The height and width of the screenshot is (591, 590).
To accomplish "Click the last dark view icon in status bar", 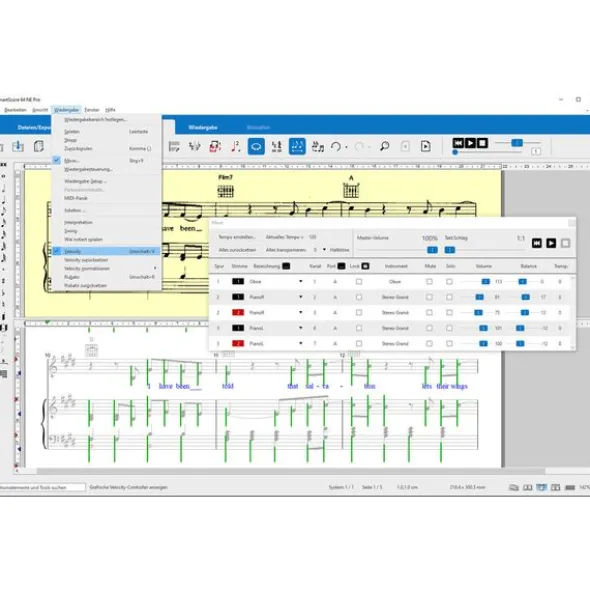I will pos(570,487).
